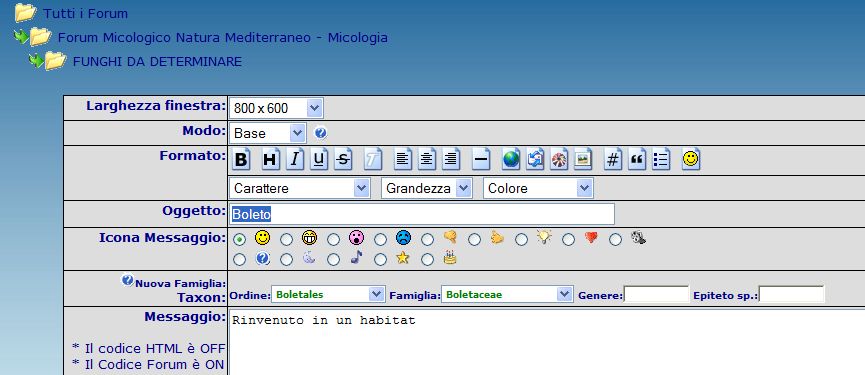The width and height of the screenshot is (865, 375).
Task: Open smilies with the yellow smiley button
Action: [691, 160]
